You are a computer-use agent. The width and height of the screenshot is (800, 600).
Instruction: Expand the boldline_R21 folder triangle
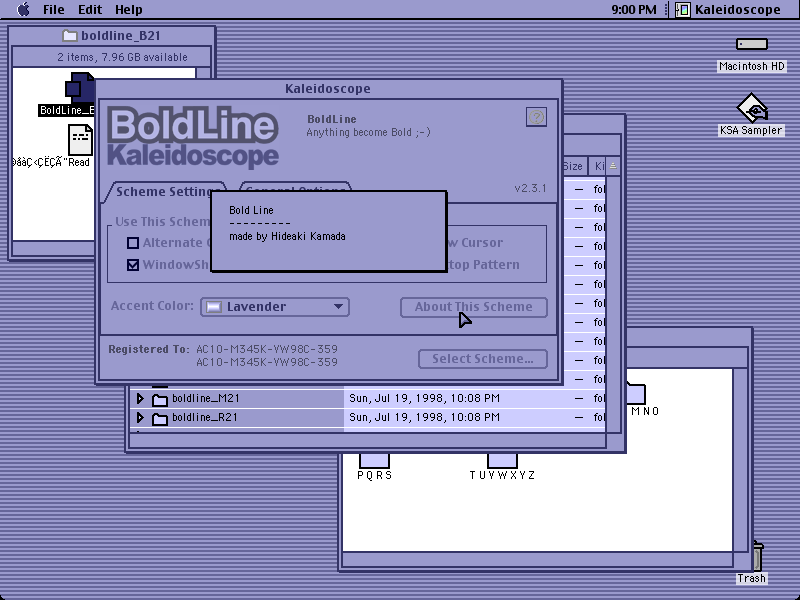click(140, 417)
